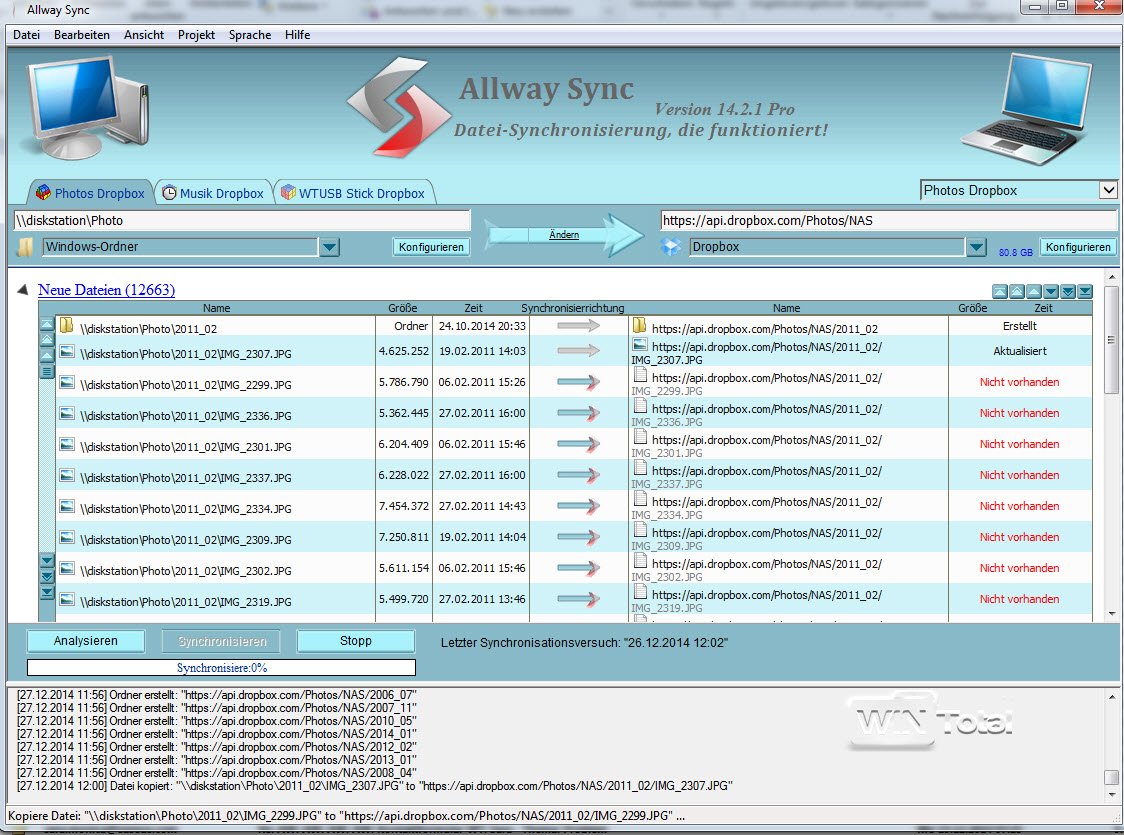Click the list icon in left navigation strip
This screenshot has height=835, width=1124.
[x=47, y=372]
